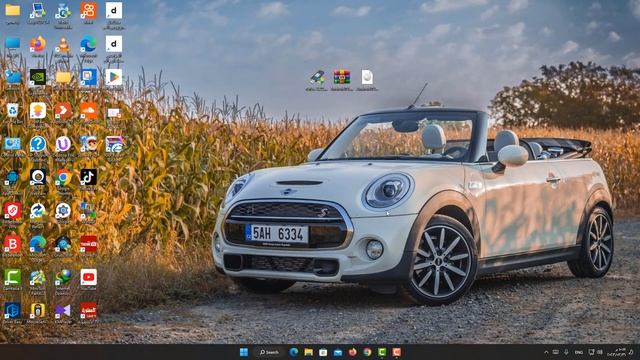The height and width of the screenshot is (360, 640).
Task: Open the Mail app from the taskbar
Action: pos(338,352)
